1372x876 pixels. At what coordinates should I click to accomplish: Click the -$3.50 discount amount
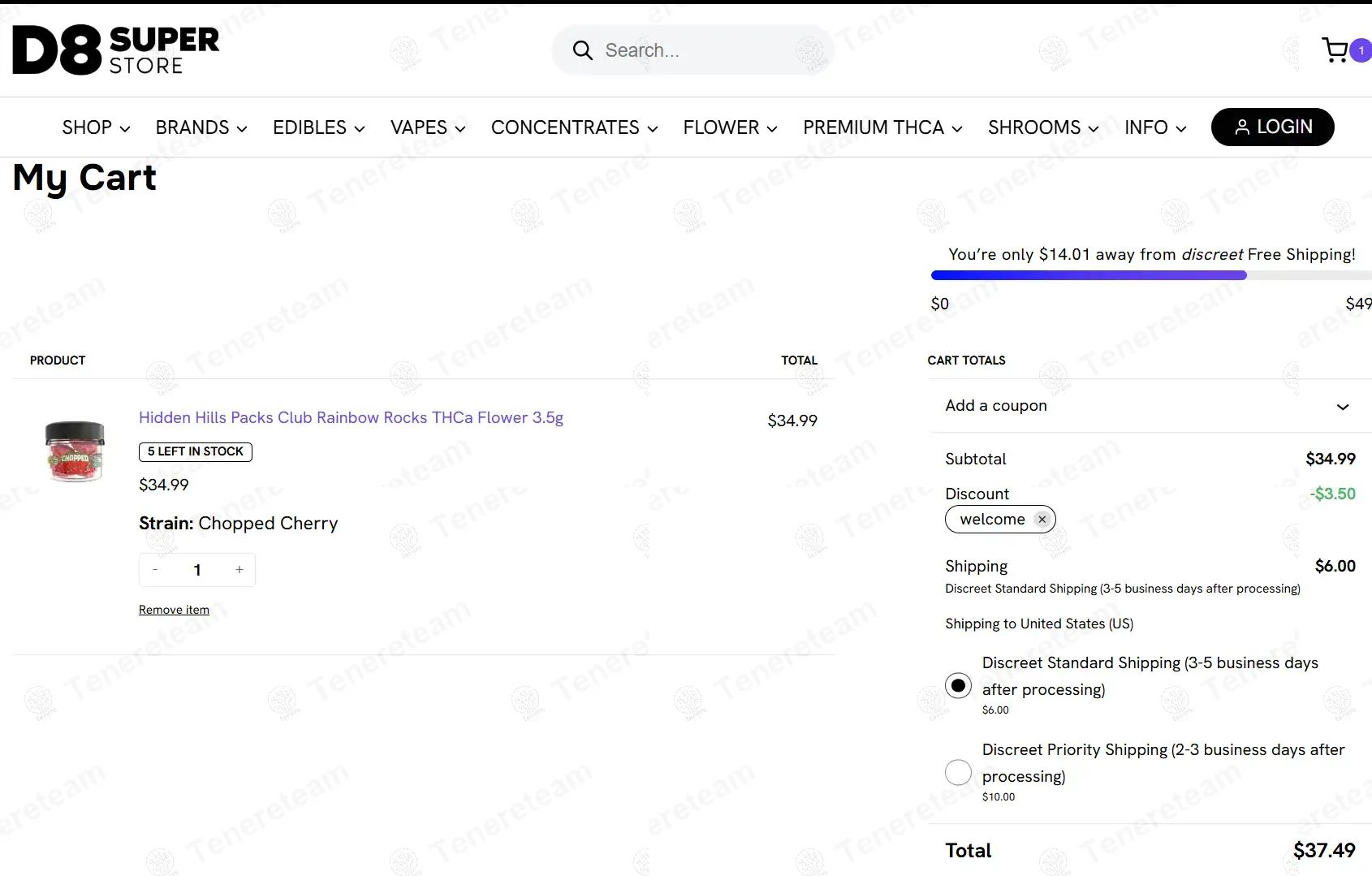pos(1332,494)
